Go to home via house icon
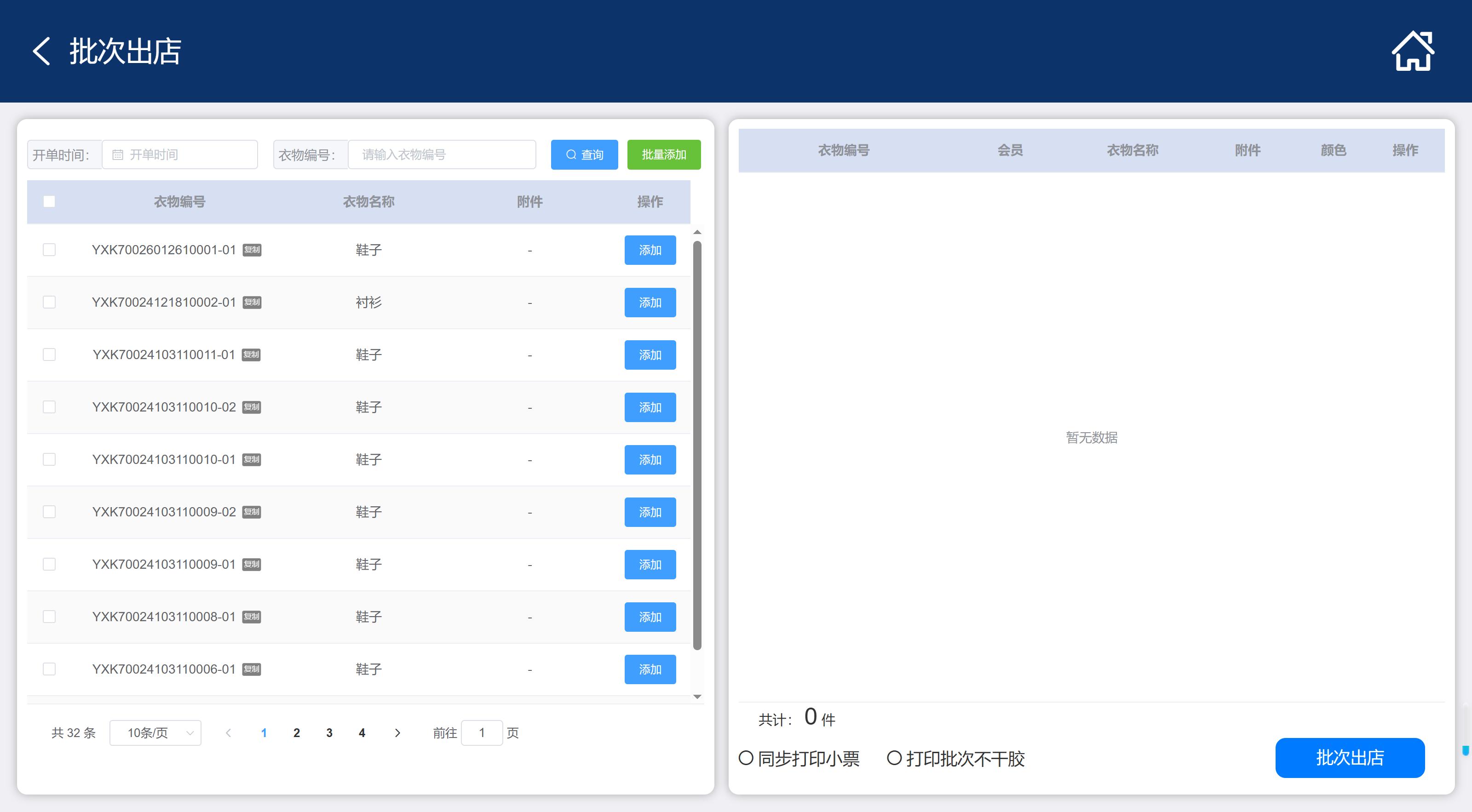This screenshot has height=812, width=1472. pyautogui.click(x=1412, y=51)
